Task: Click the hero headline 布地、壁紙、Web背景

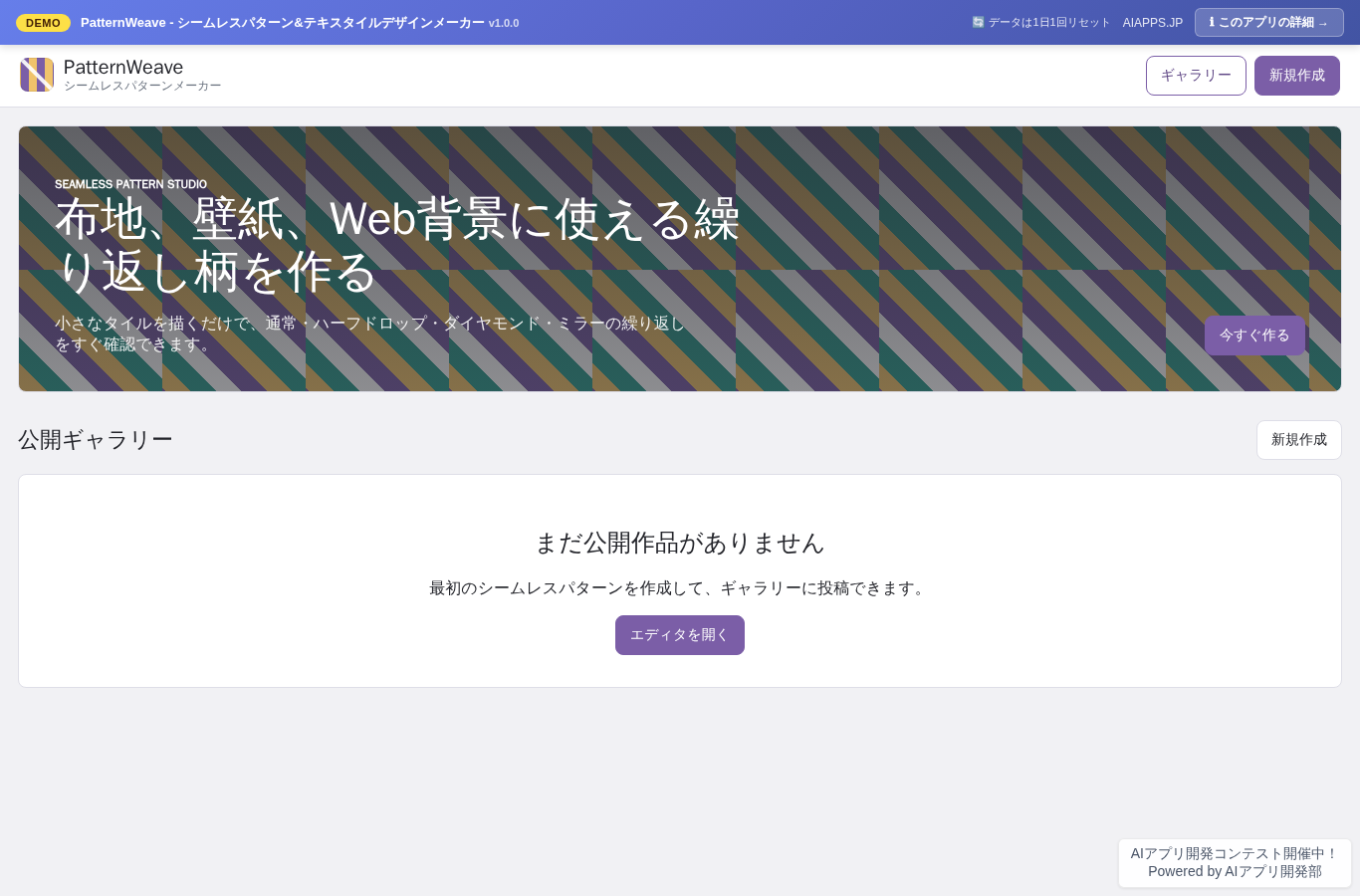Action: (x=397, y=245)
